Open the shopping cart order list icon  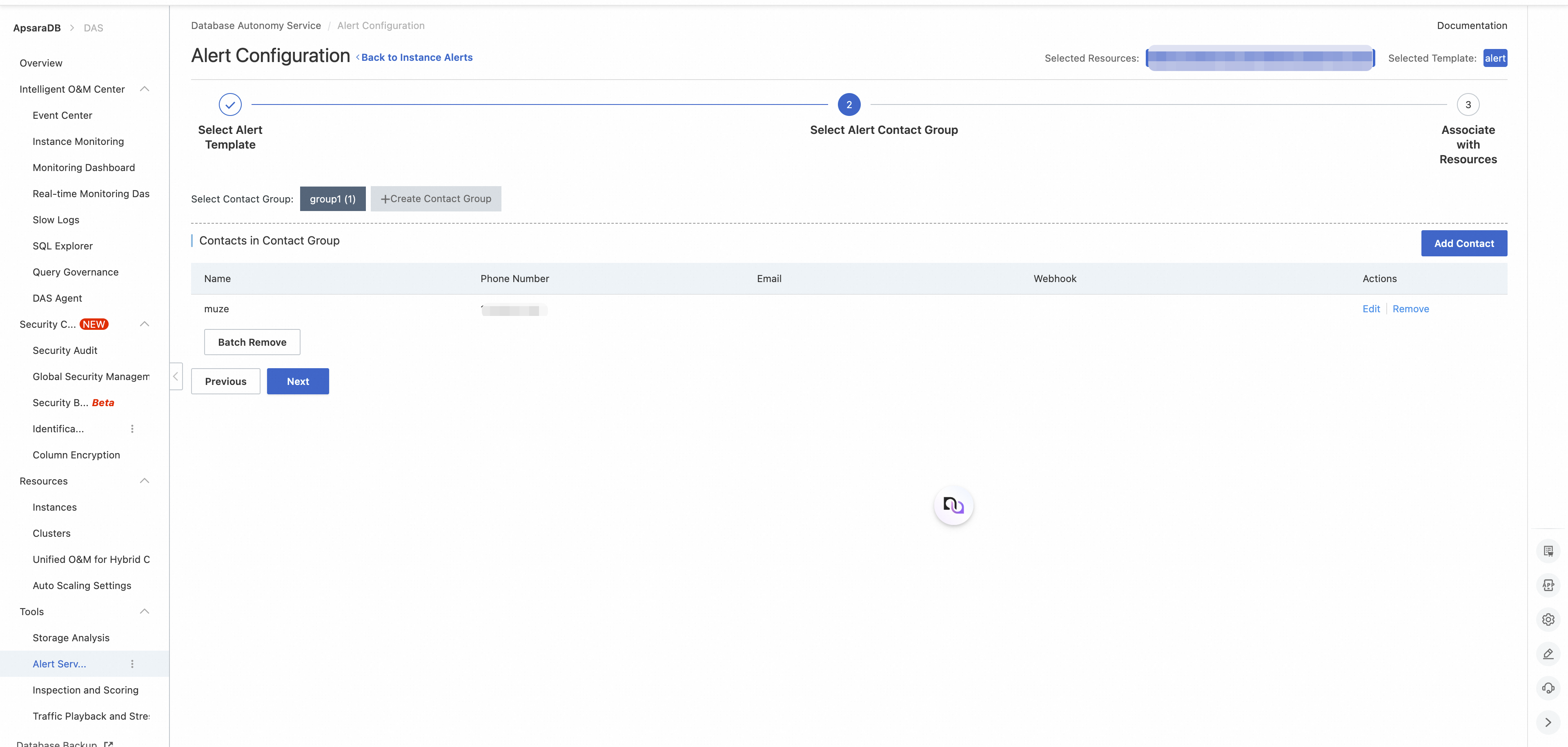[1548, 551]
